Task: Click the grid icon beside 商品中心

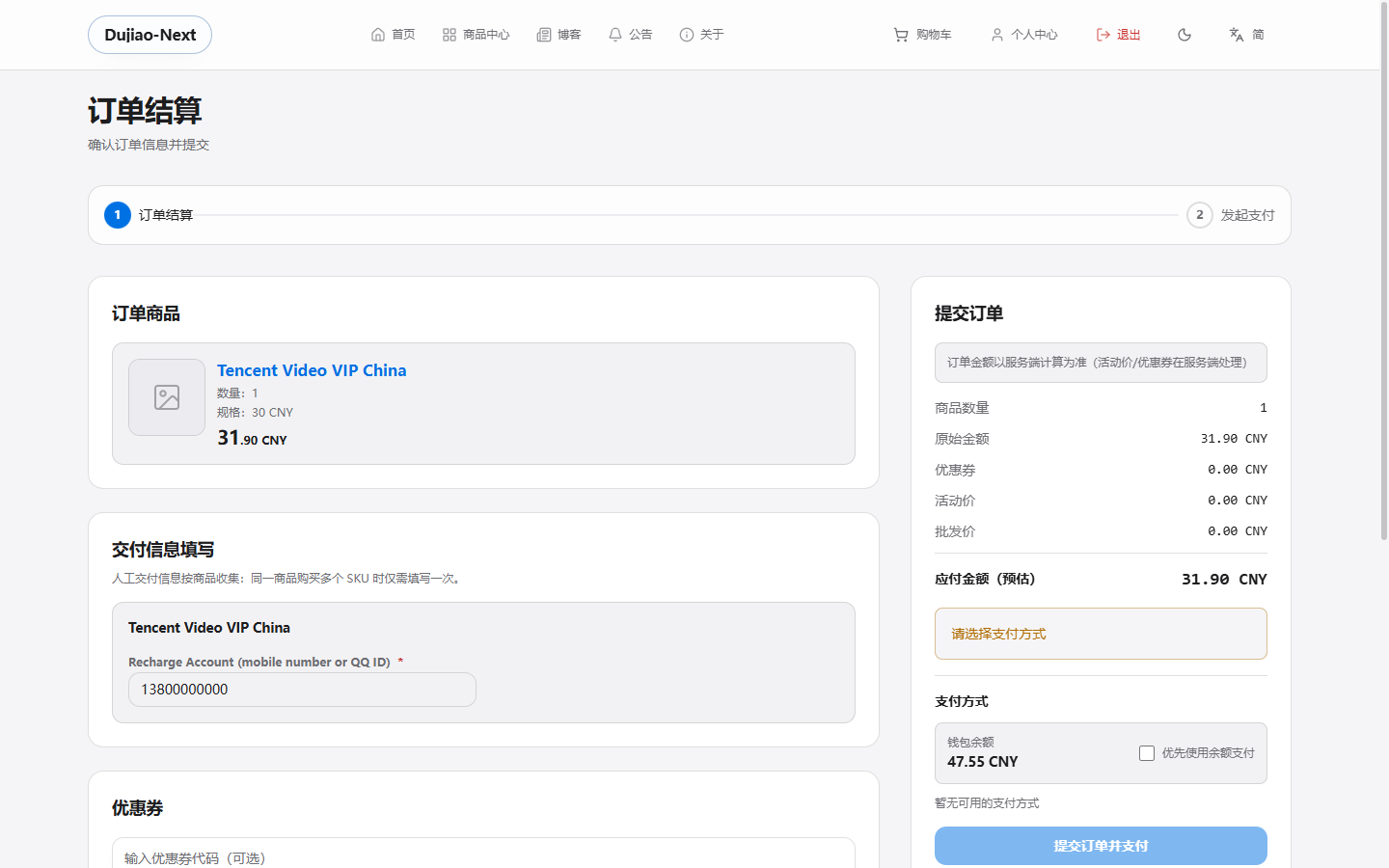Action: click(449, 35)
